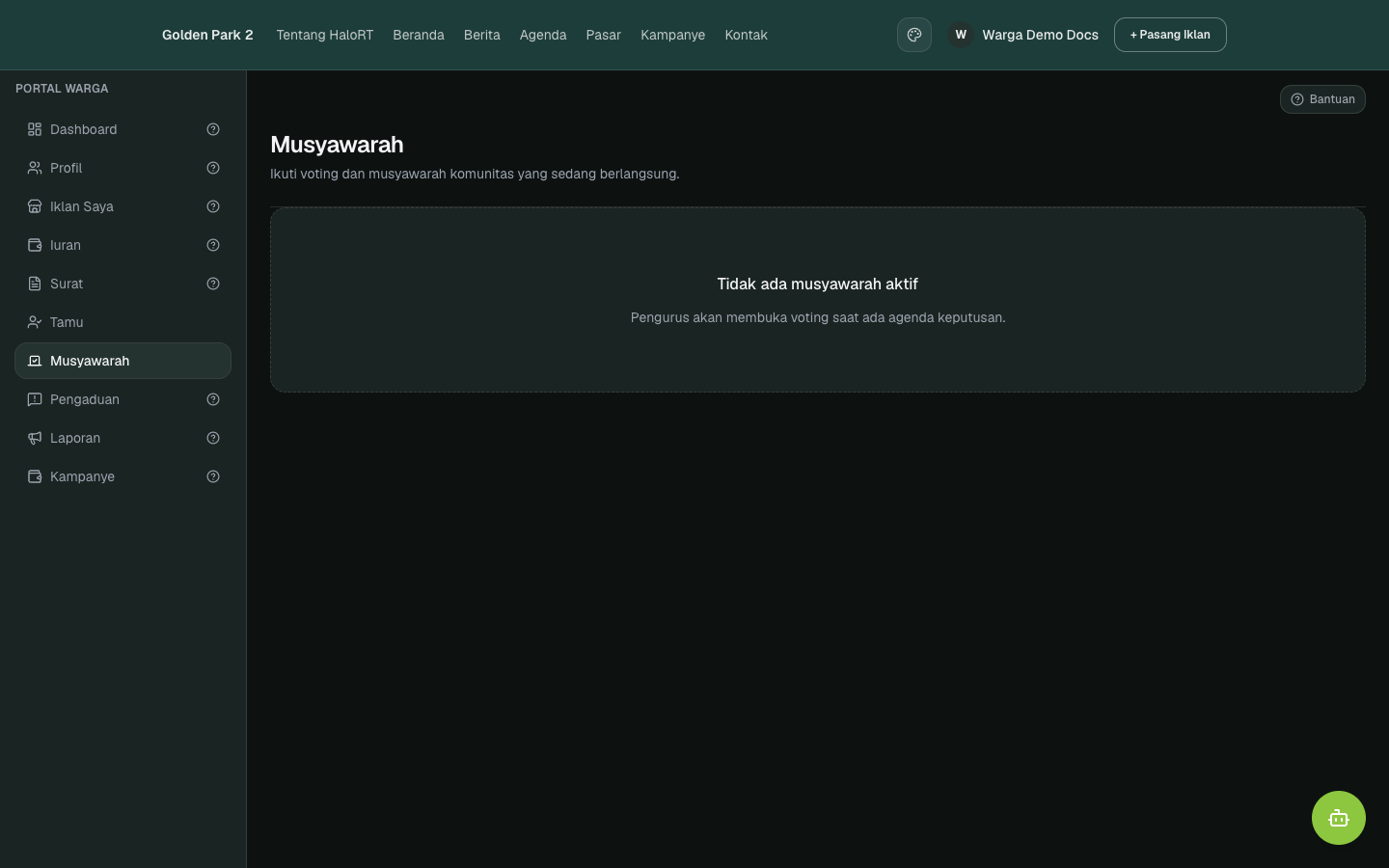
Task: Click the Bantuan help button
Action: click(1322, 99)
